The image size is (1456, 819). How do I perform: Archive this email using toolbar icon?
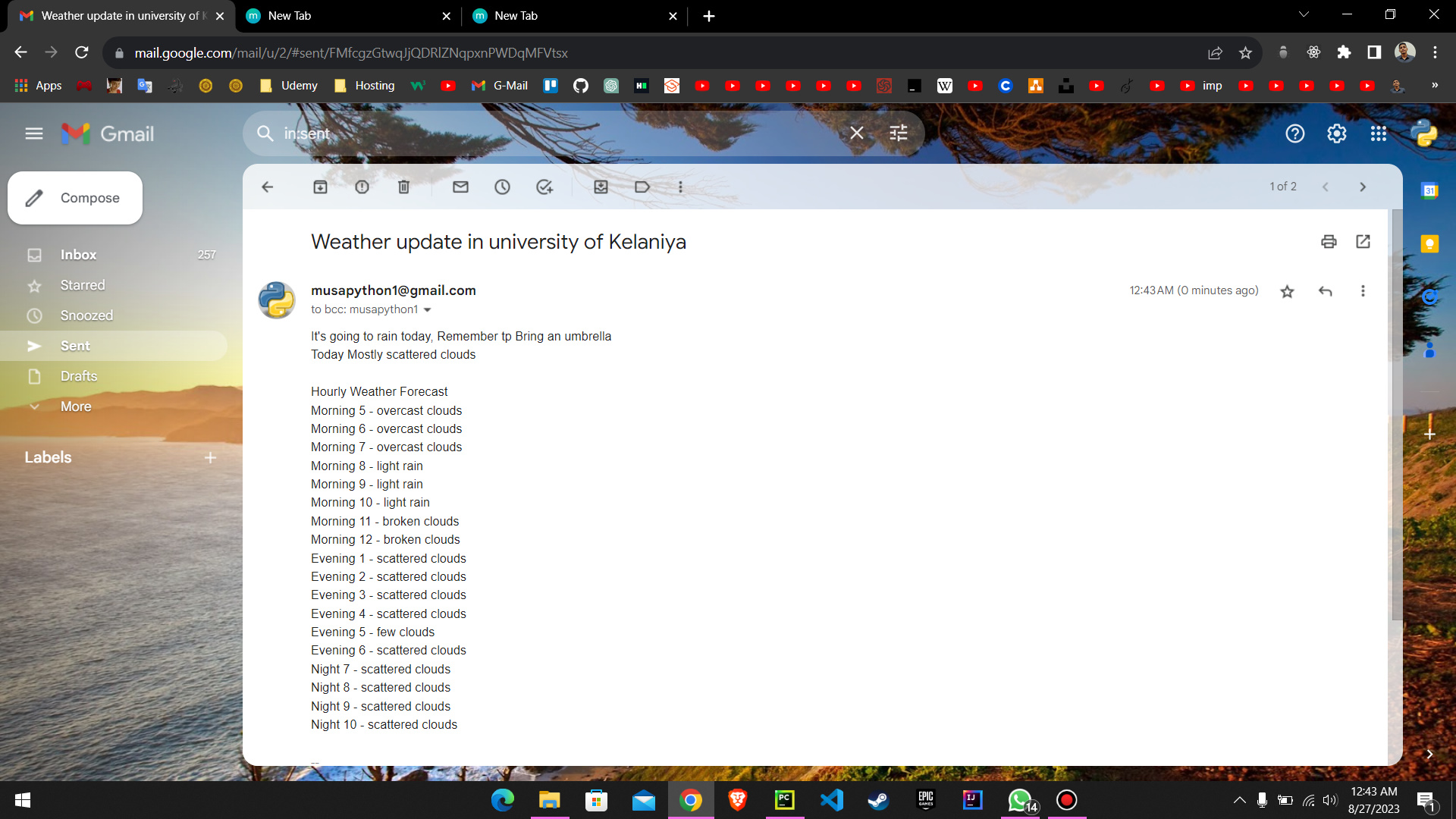point(320,187)
